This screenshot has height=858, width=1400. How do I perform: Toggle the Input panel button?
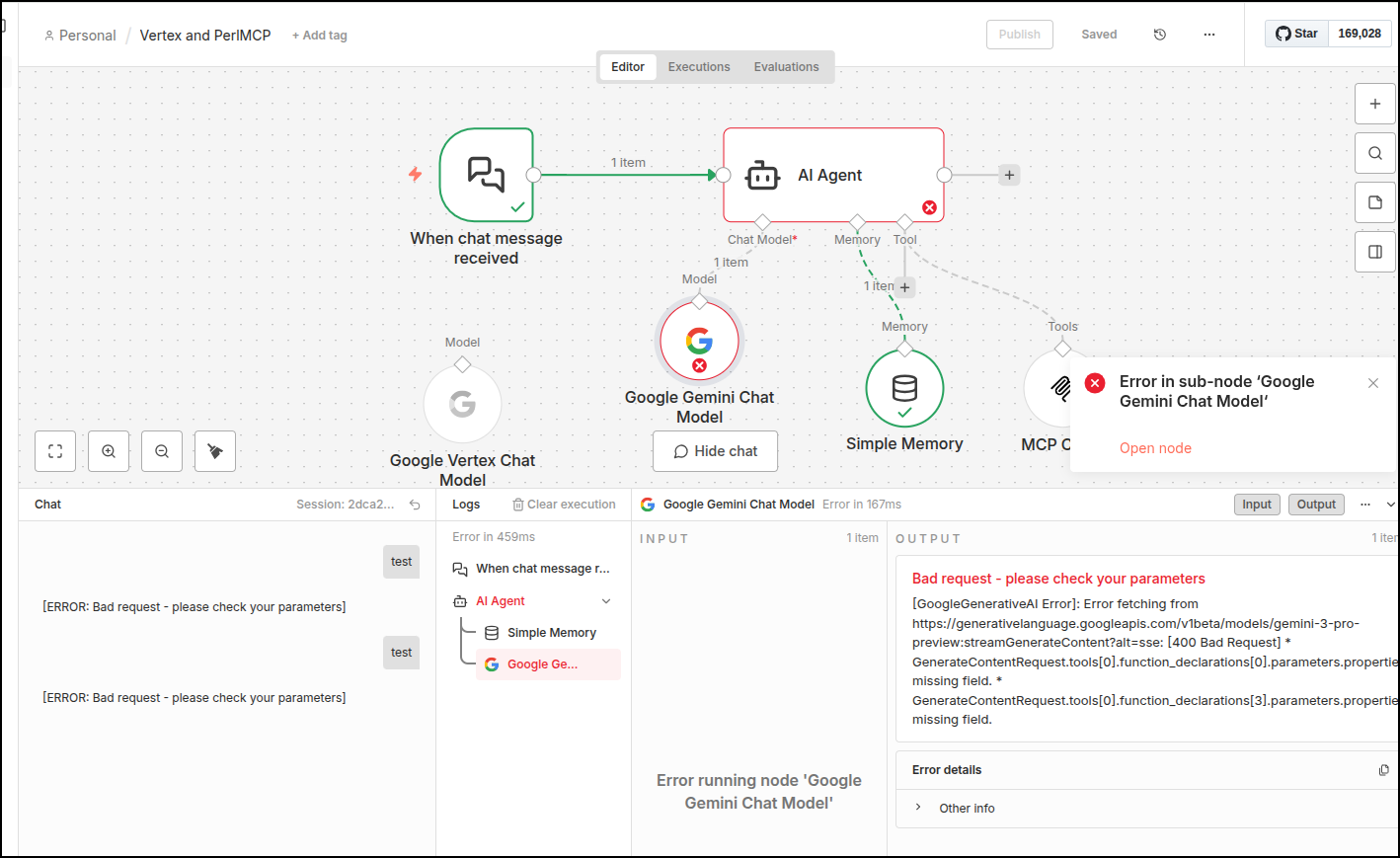[x=1257, y=505]
